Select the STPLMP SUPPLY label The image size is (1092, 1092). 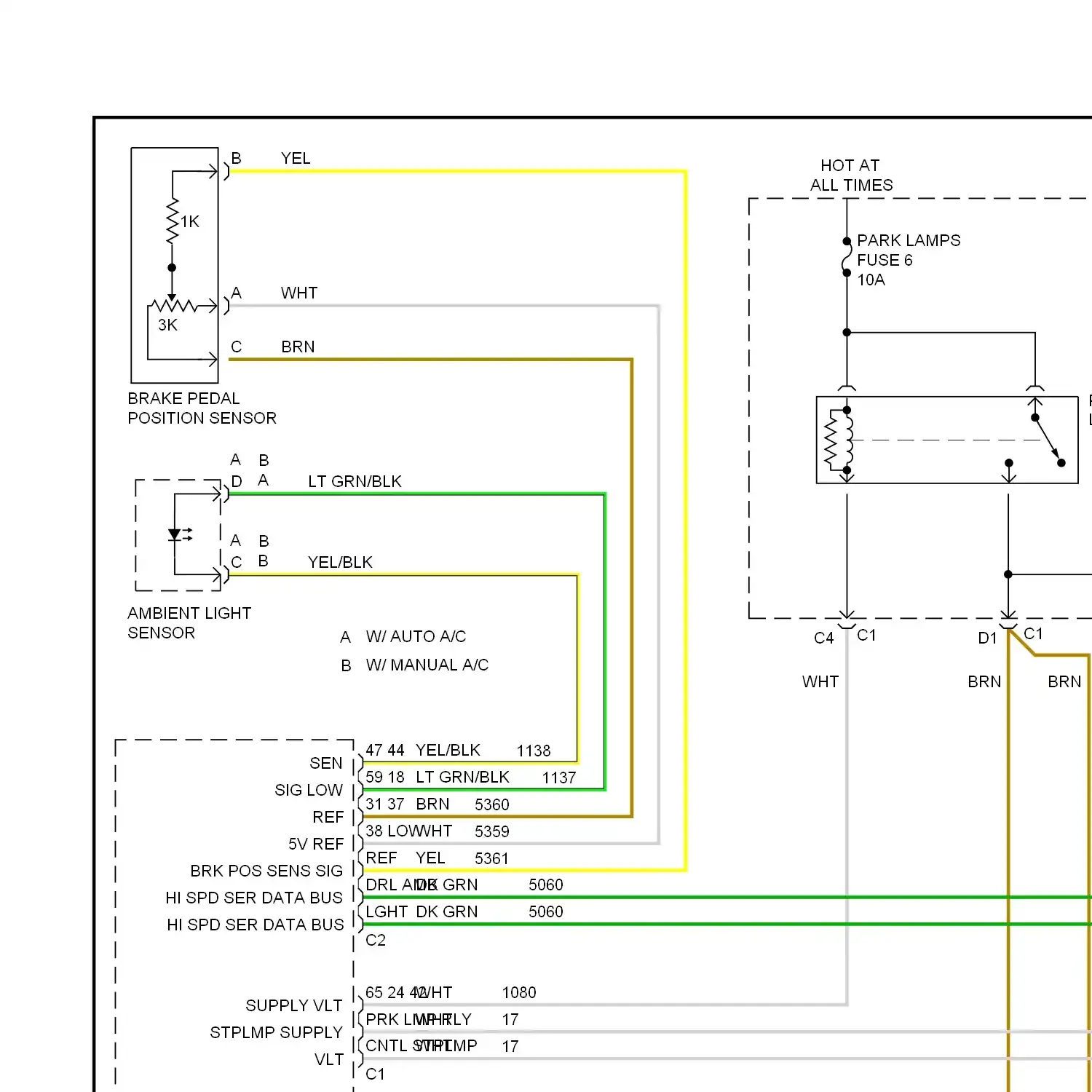click(x=276, y=1032)
